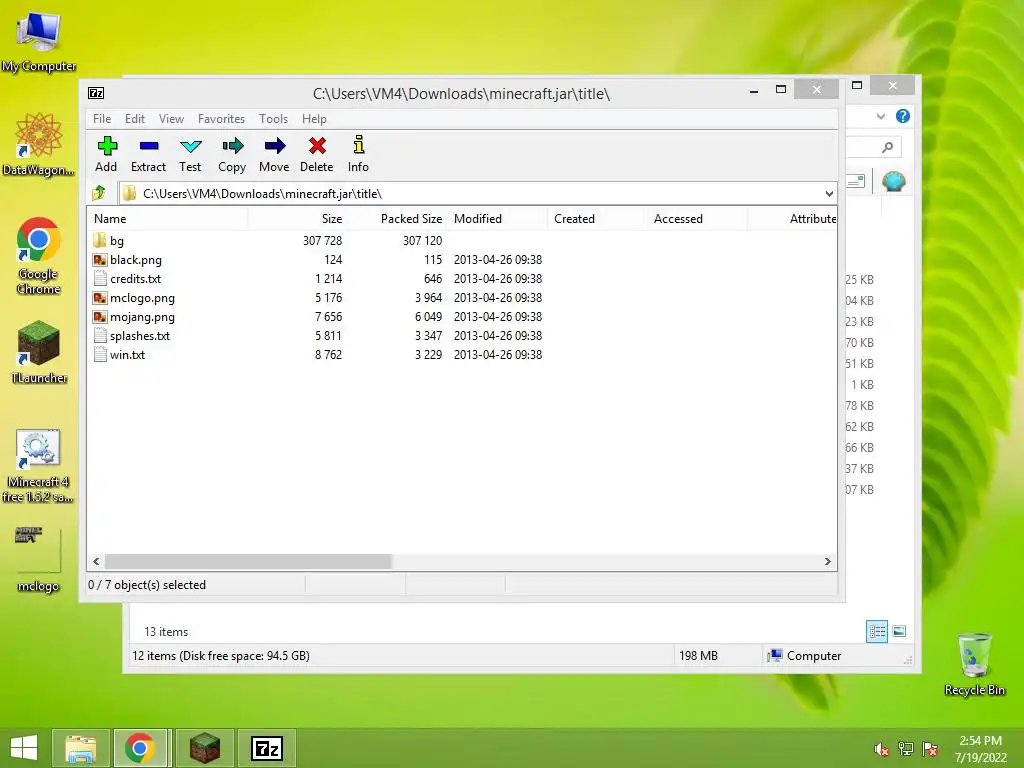Screen dimensions: 1024x768
Task: Click the taskbar clock
Action: click(x=980, y=749)
